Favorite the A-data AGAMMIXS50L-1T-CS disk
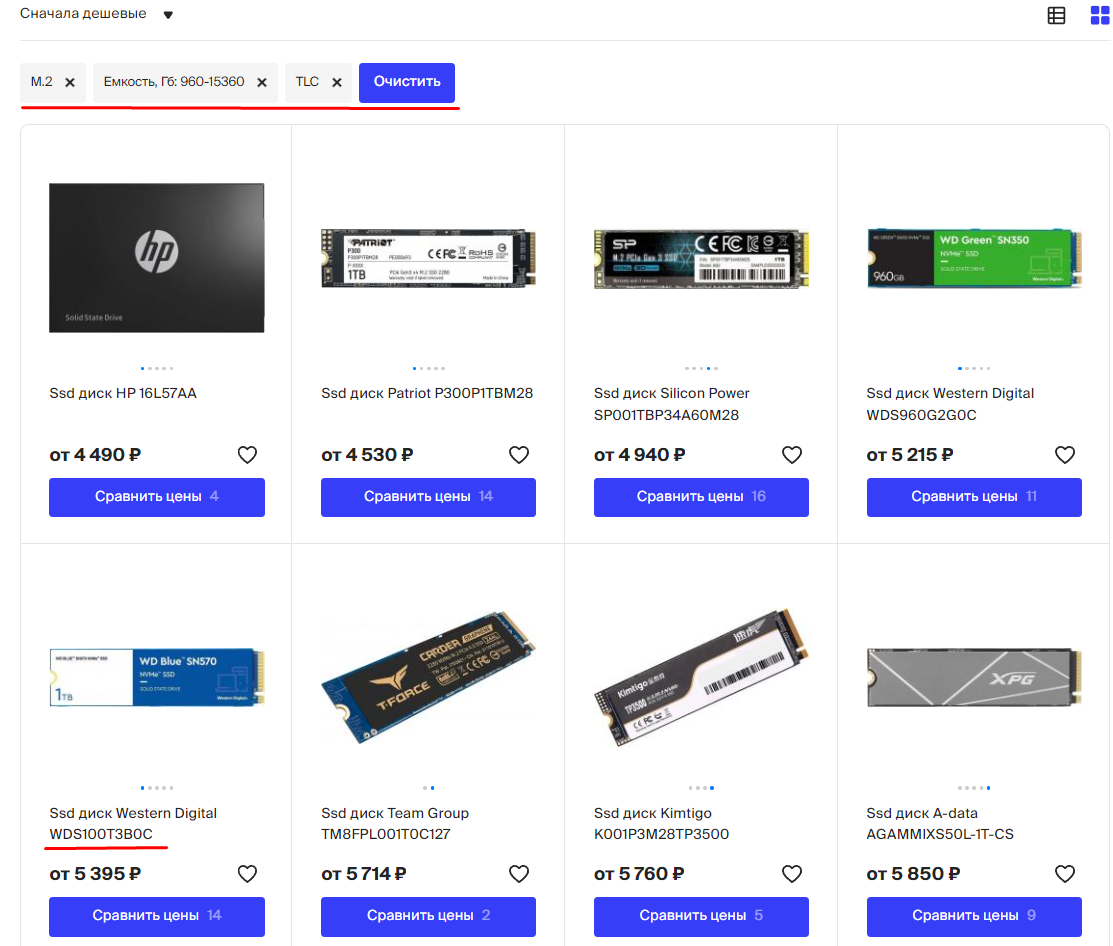The image size is (1113, 946). point(1064,874)
